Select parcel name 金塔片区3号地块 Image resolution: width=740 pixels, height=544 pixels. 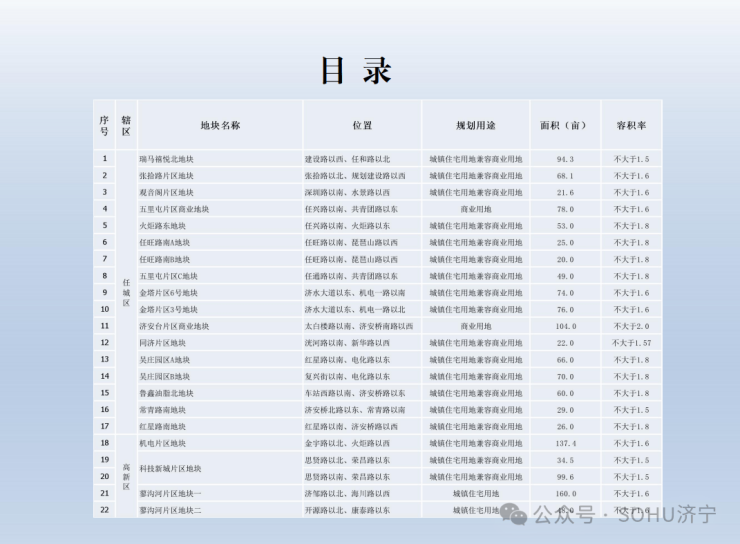pos(168,310)
